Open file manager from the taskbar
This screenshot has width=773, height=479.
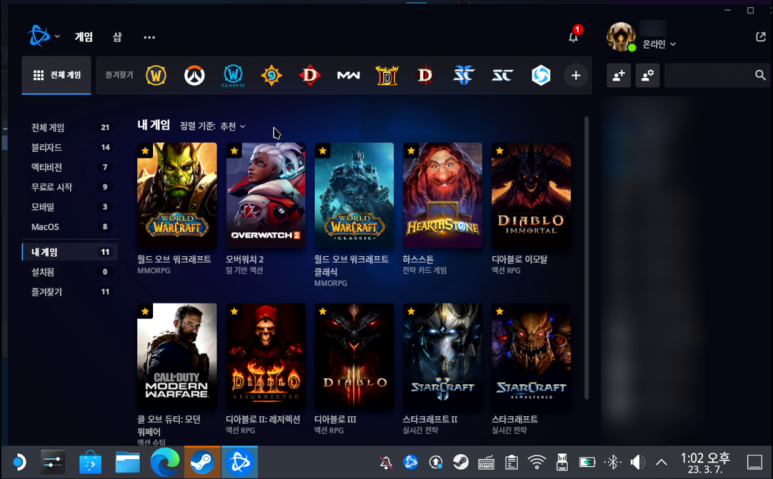tap(127, 462)
